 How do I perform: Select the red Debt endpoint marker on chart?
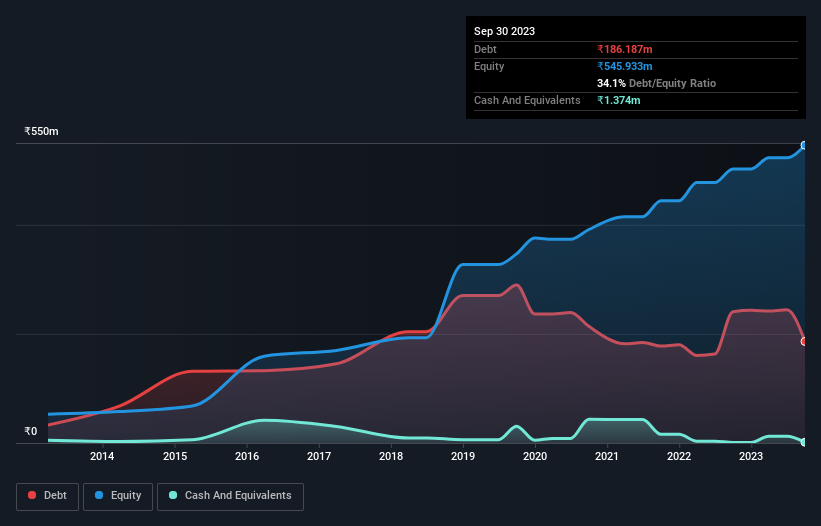(x=804, y=341)
